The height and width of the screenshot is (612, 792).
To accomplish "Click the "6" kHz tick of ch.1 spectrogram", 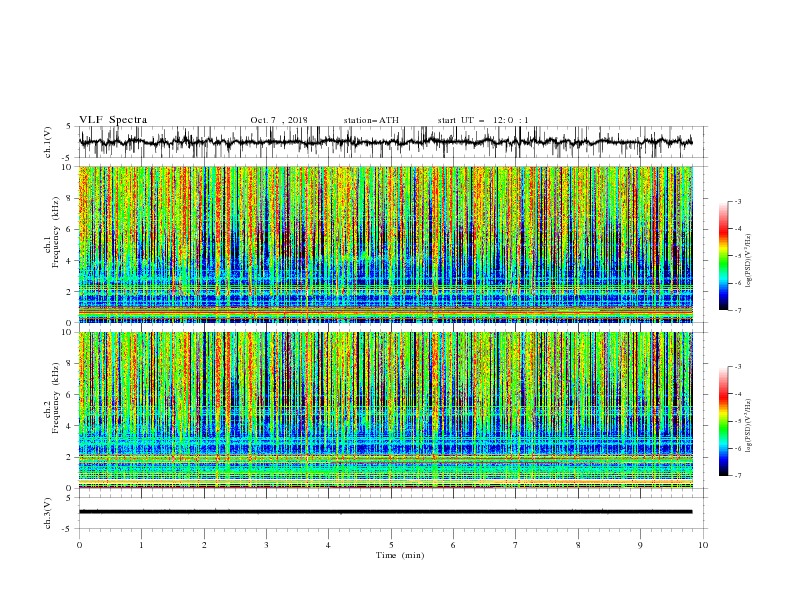I will [70, 229].
